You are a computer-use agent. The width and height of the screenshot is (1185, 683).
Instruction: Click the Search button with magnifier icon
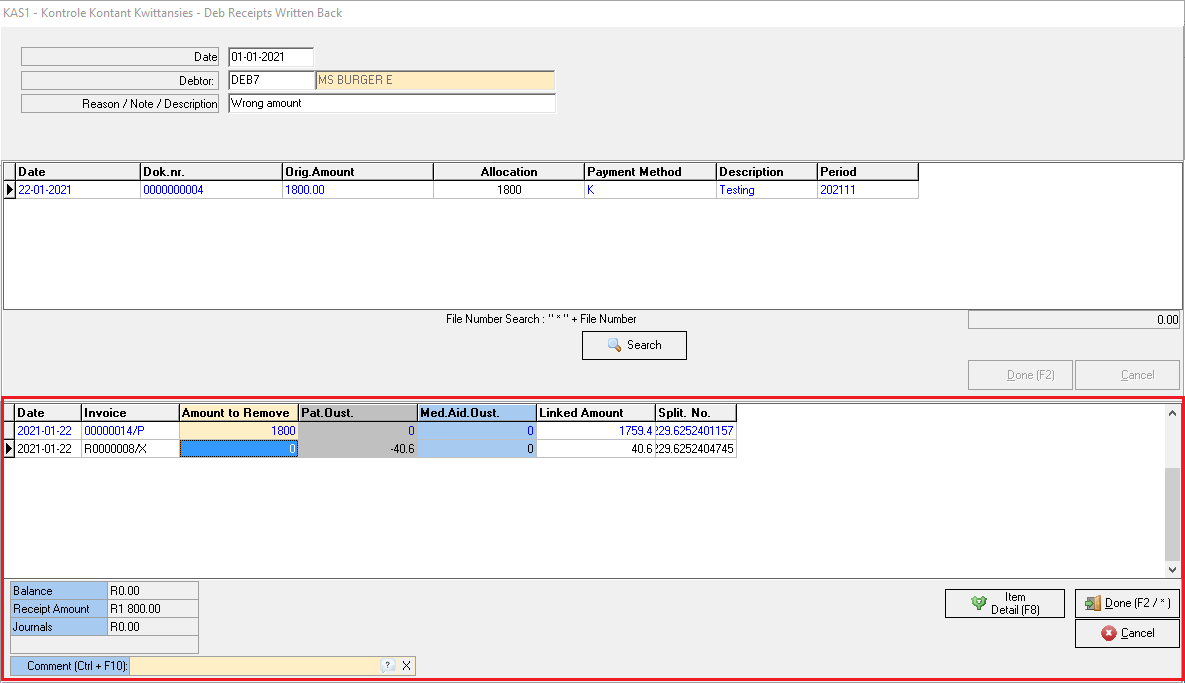tap(634, 345)
